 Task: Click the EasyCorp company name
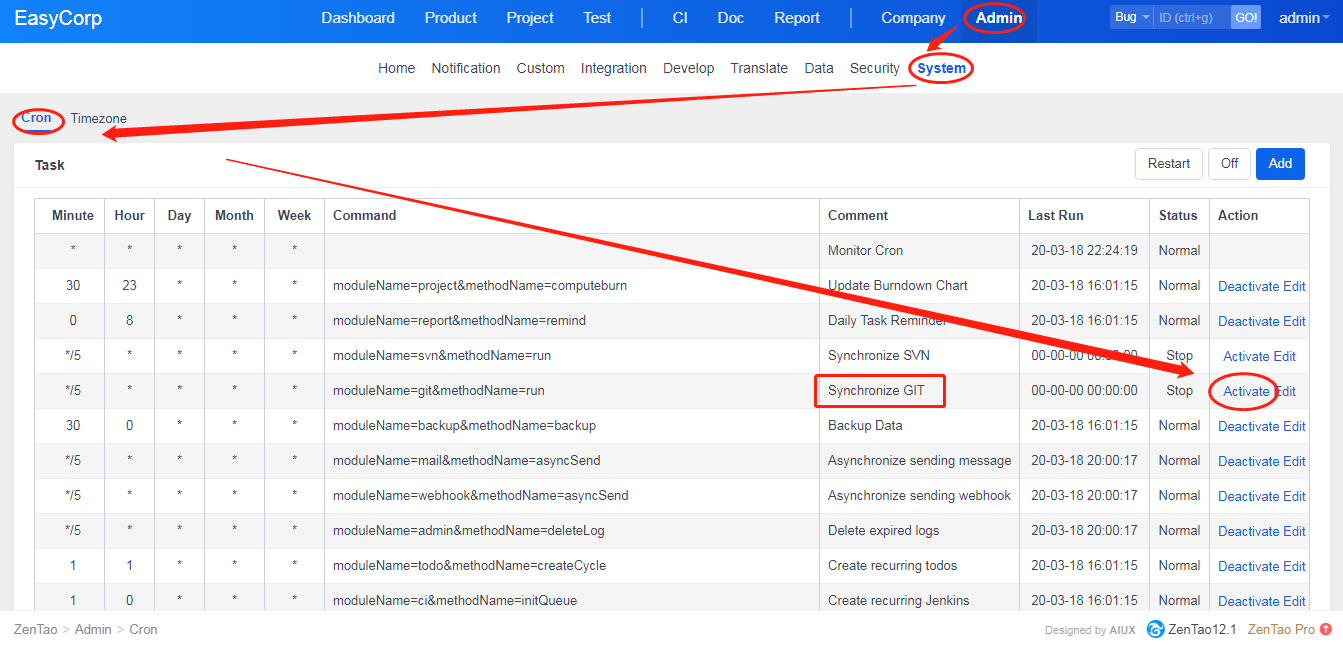click(x=58, y=18)
